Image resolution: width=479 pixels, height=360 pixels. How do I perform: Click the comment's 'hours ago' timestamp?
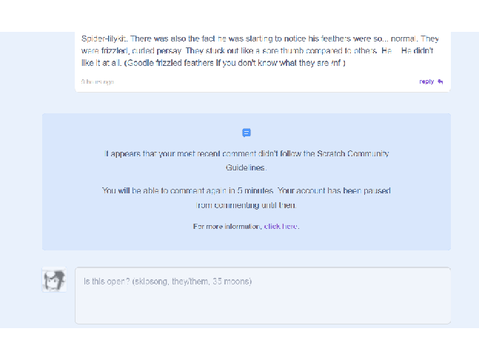click(97, 82)
